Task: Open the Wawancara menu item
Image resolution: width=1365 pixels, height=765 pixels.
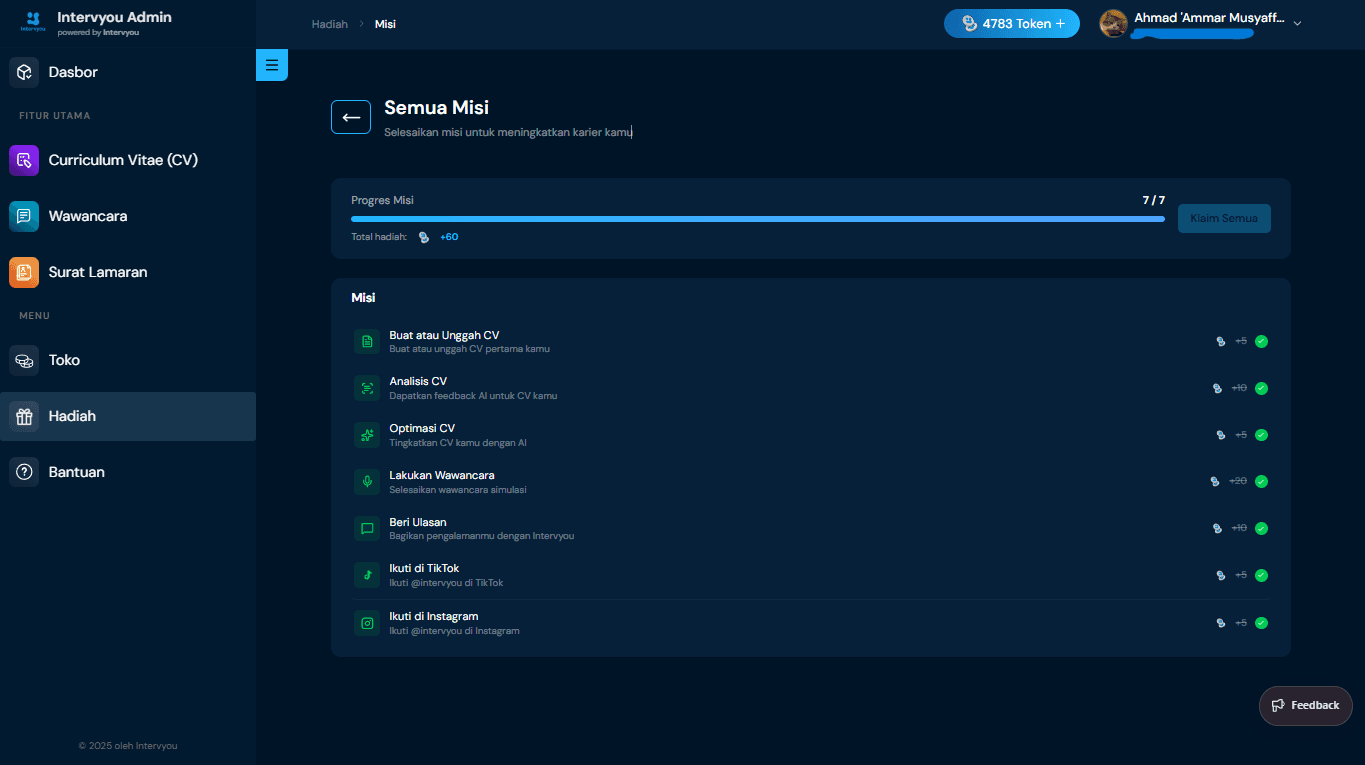Action: (128, 216)
